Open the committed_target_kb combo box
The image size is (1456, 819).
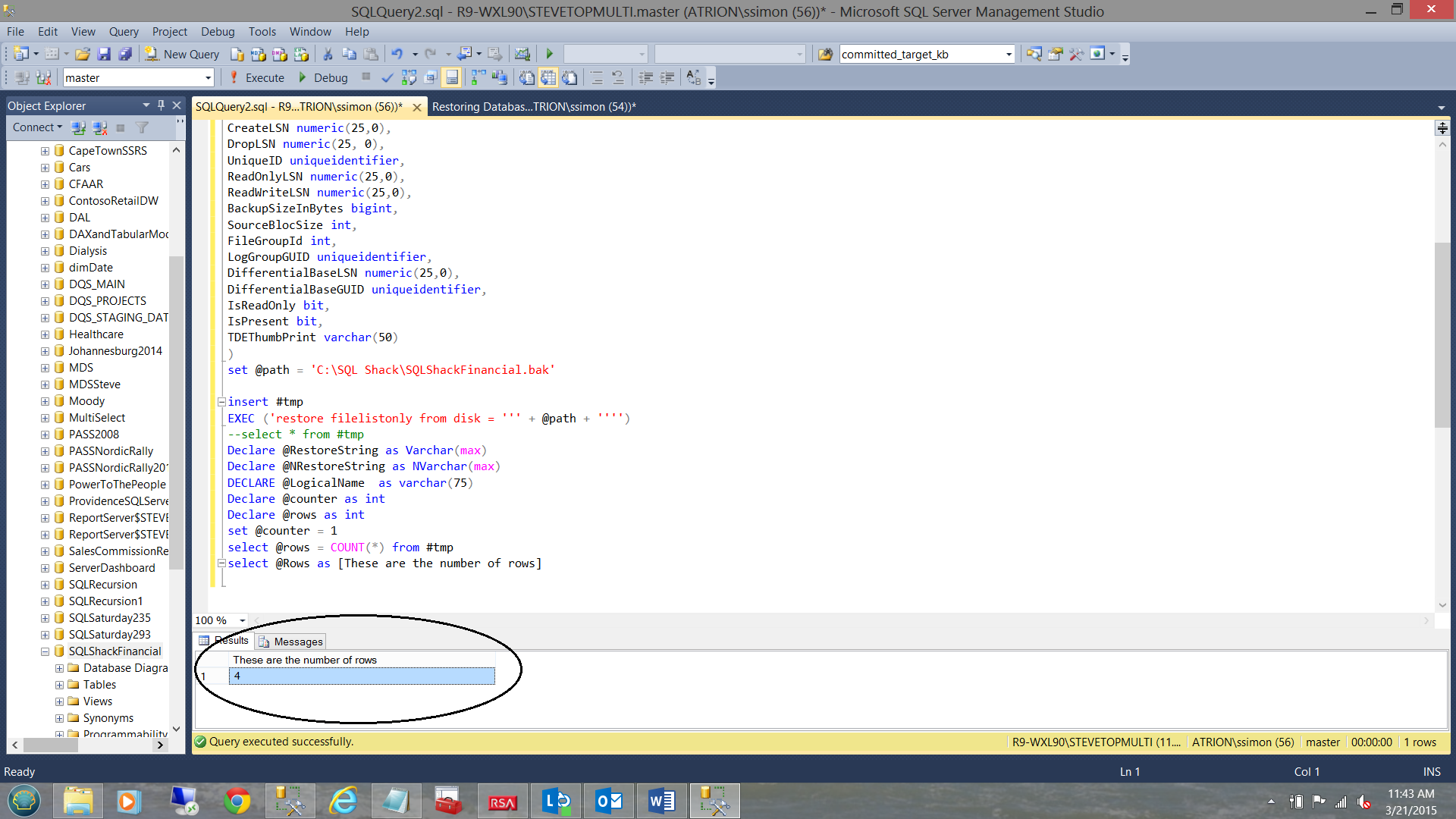click(1009, 54)
